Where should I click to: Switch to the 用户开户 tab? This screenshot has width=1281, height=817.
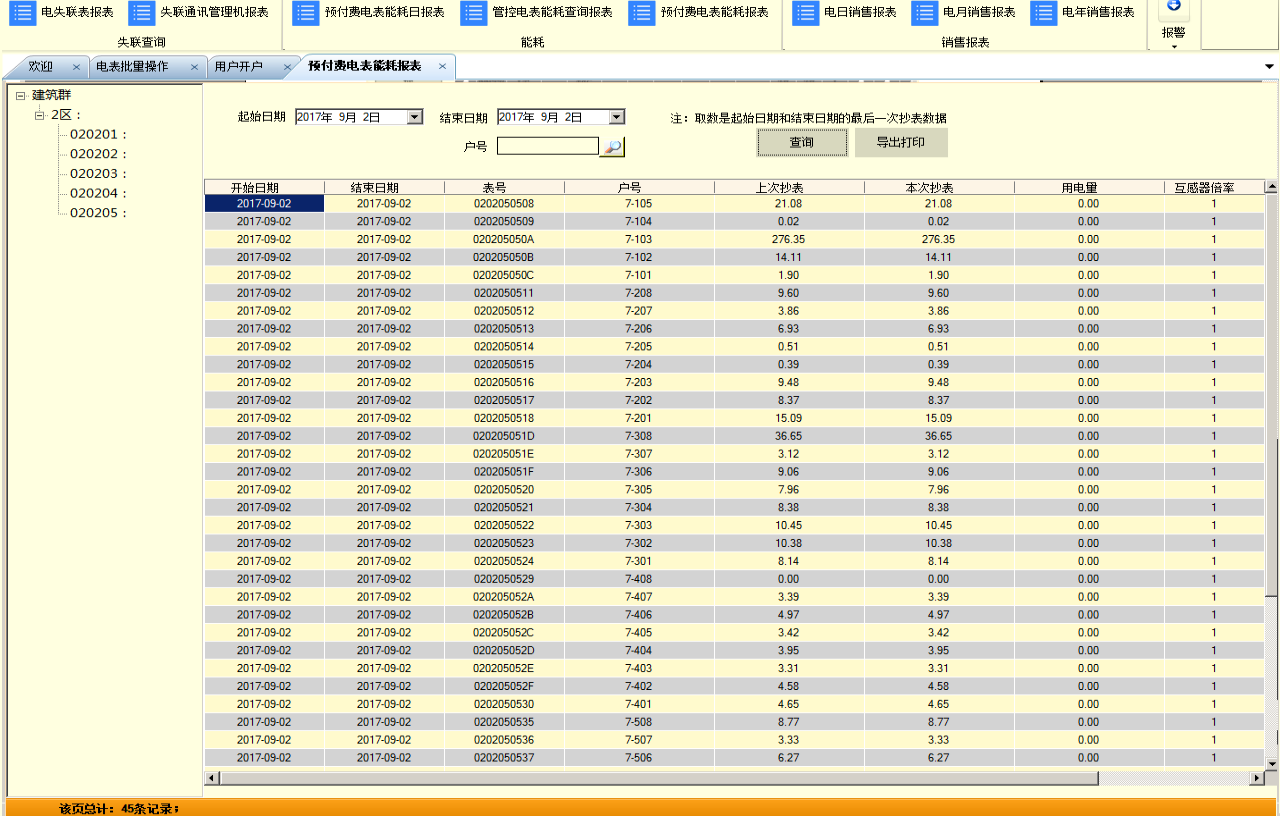(x=238, y=67)
